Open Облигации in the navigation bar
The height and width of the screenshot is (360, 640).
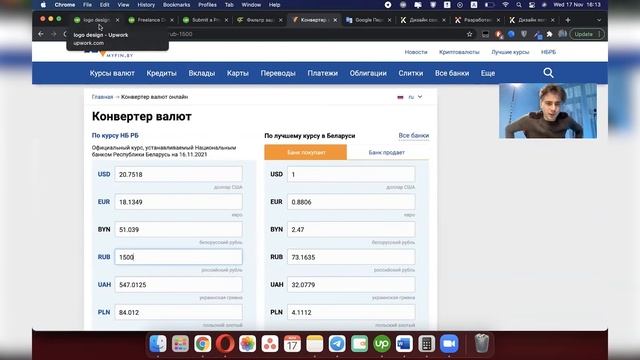(368, 73)
